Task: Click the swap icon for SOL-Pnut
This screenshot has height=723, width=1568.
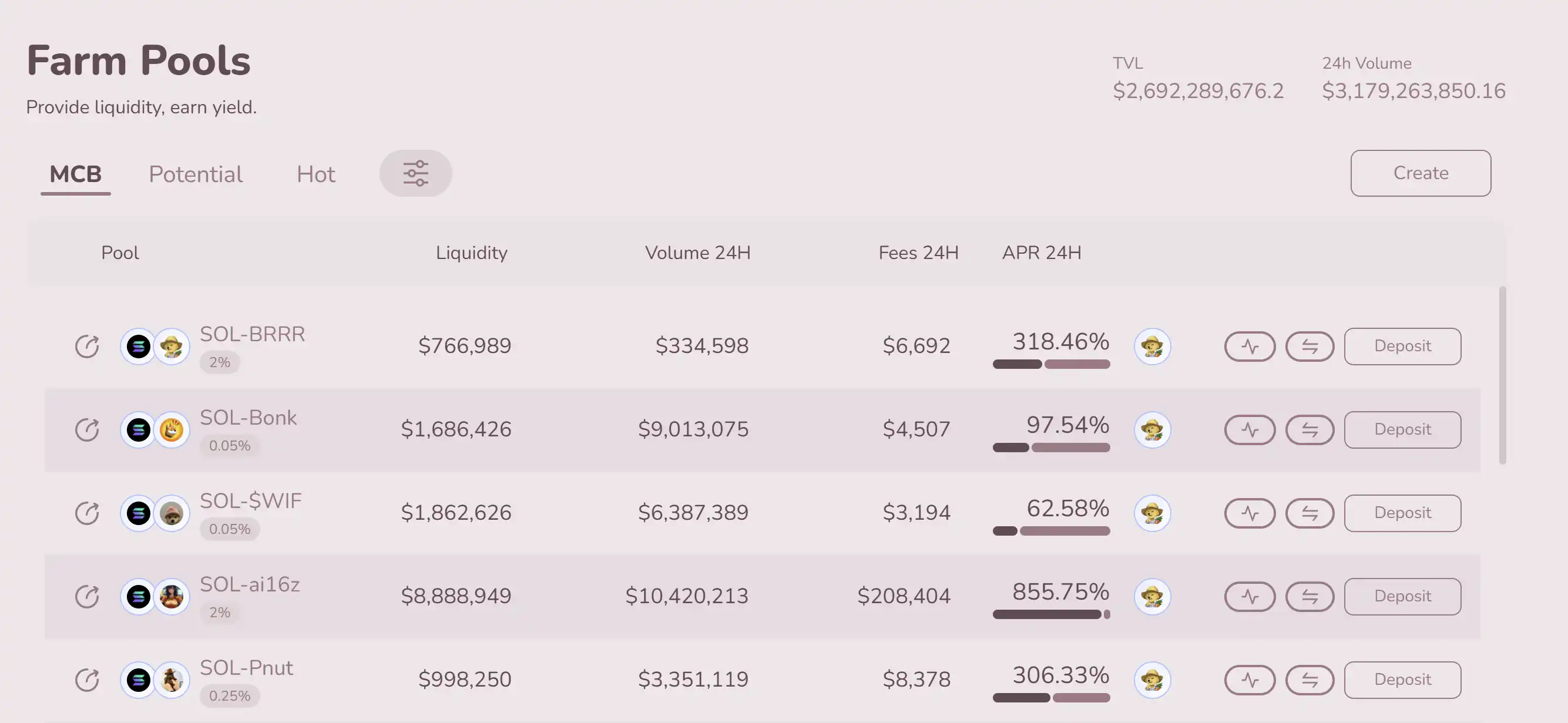Action: coord(1310,680)
